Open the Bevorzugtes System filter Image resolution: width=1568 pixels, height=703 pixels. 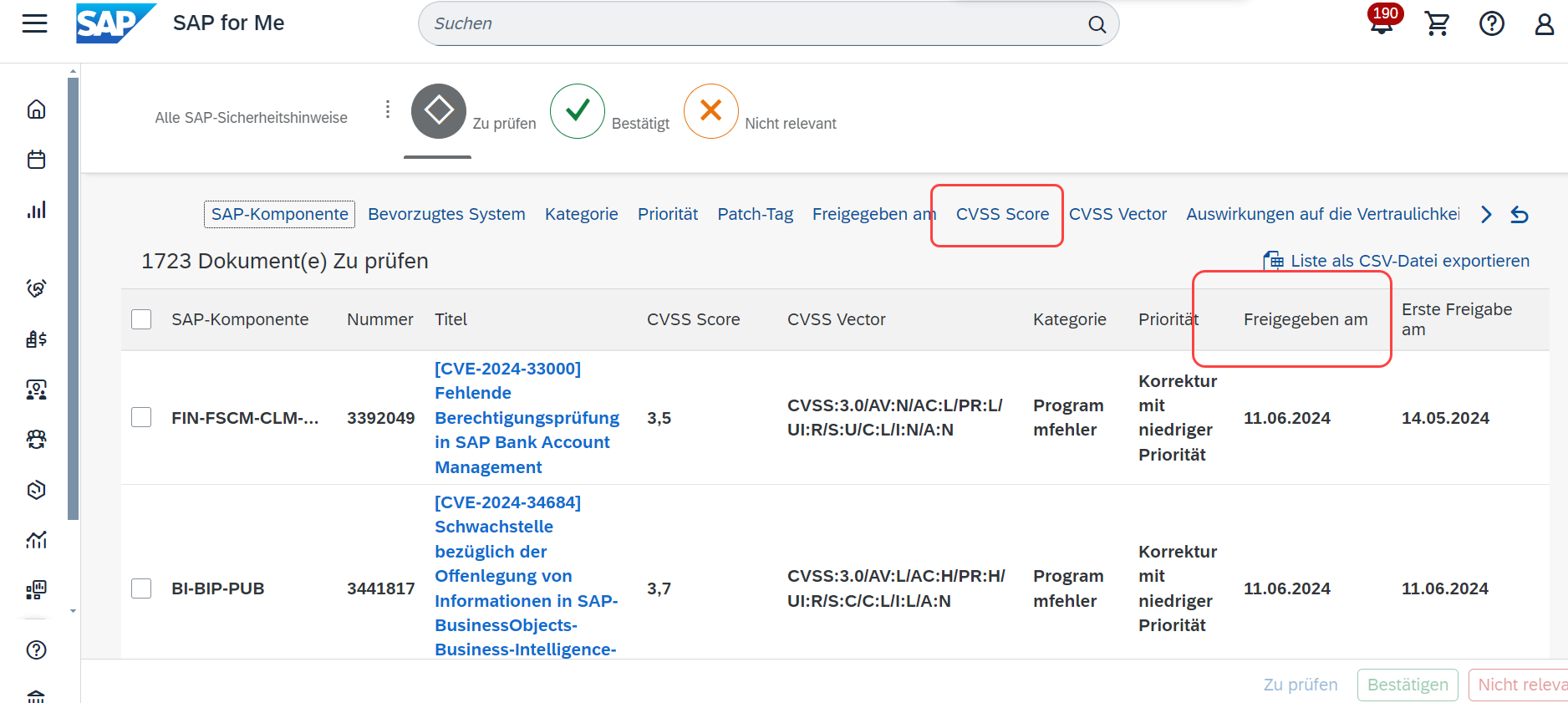(x=446, y=214)
